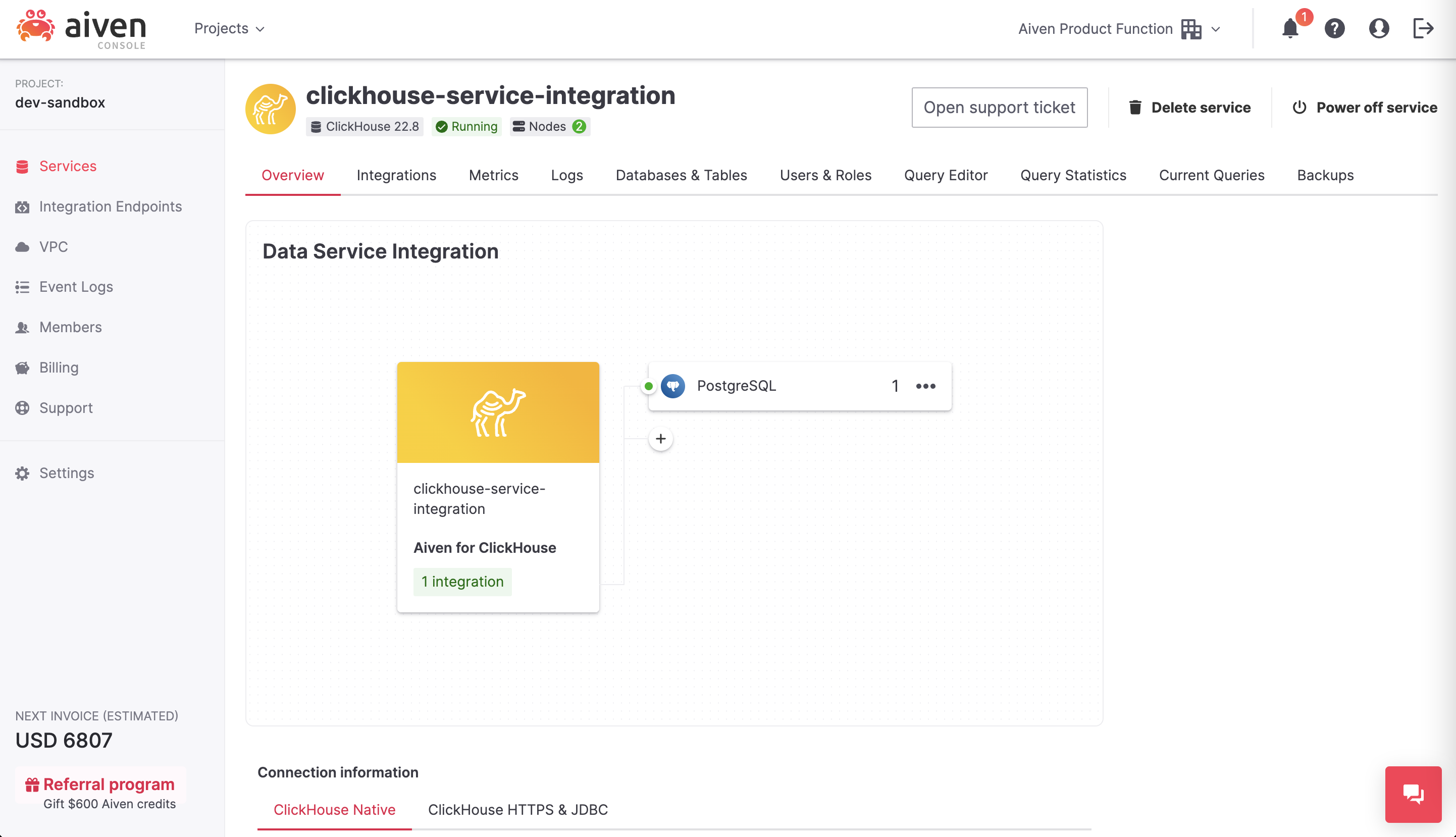Select the Overview tab
The height and width of the screenshot is (837, 1456).
(293, 175)
